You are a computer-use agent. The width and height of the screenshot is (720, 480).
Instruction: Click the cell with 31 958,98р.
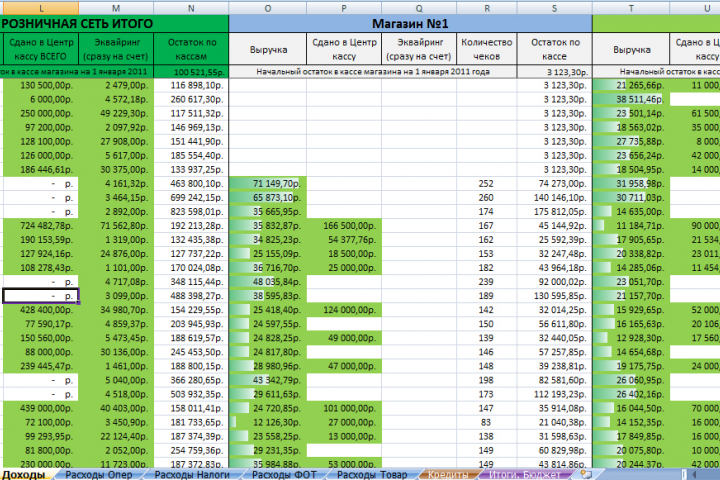point(631,184)
